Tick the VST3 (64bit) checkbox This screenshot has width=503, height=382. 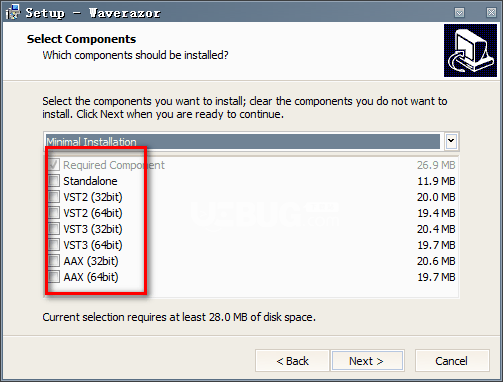54,245
